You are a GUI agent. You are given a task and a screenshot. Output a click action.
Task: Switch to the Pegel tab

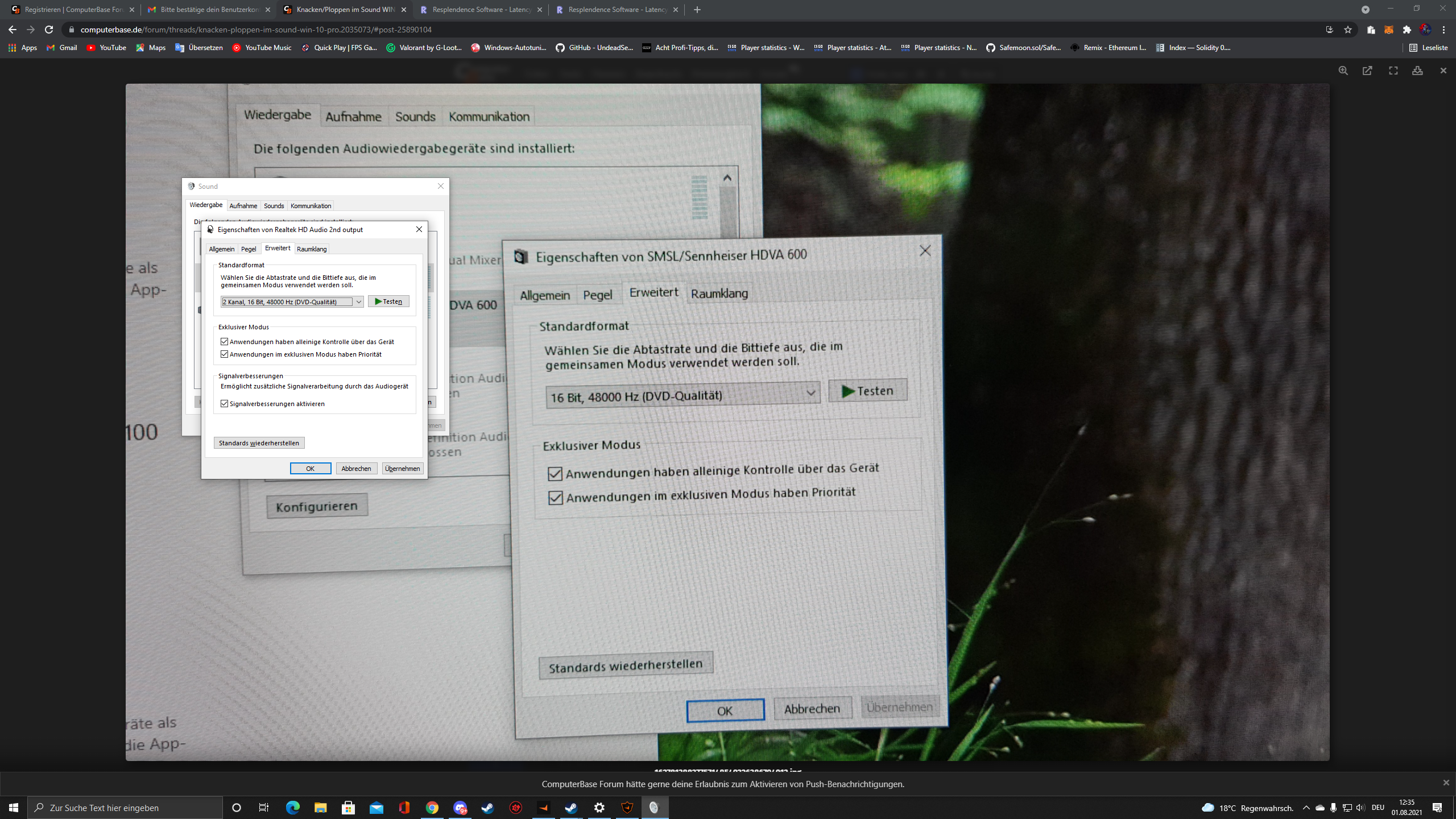(x=249, y=249)
